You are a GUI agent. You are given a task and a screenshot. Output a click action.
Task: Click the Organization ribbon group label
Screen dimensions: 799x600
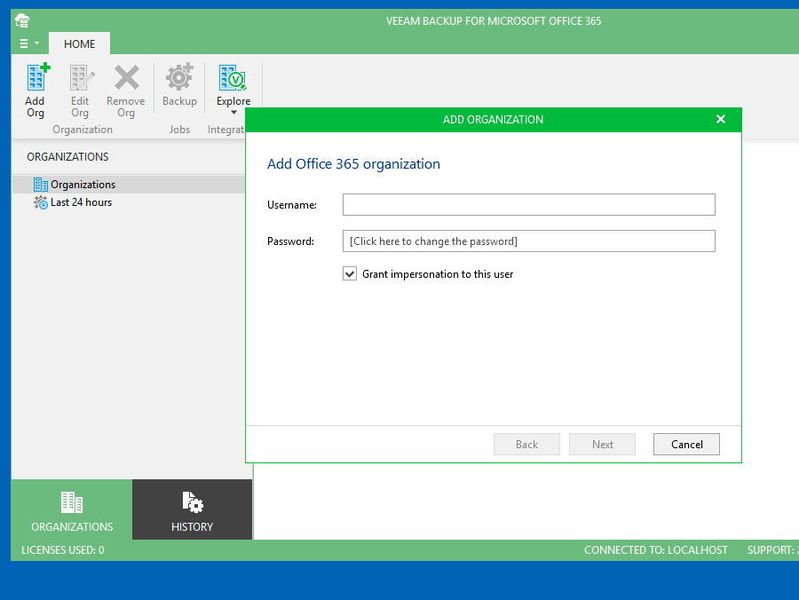[x=83, y=129]
